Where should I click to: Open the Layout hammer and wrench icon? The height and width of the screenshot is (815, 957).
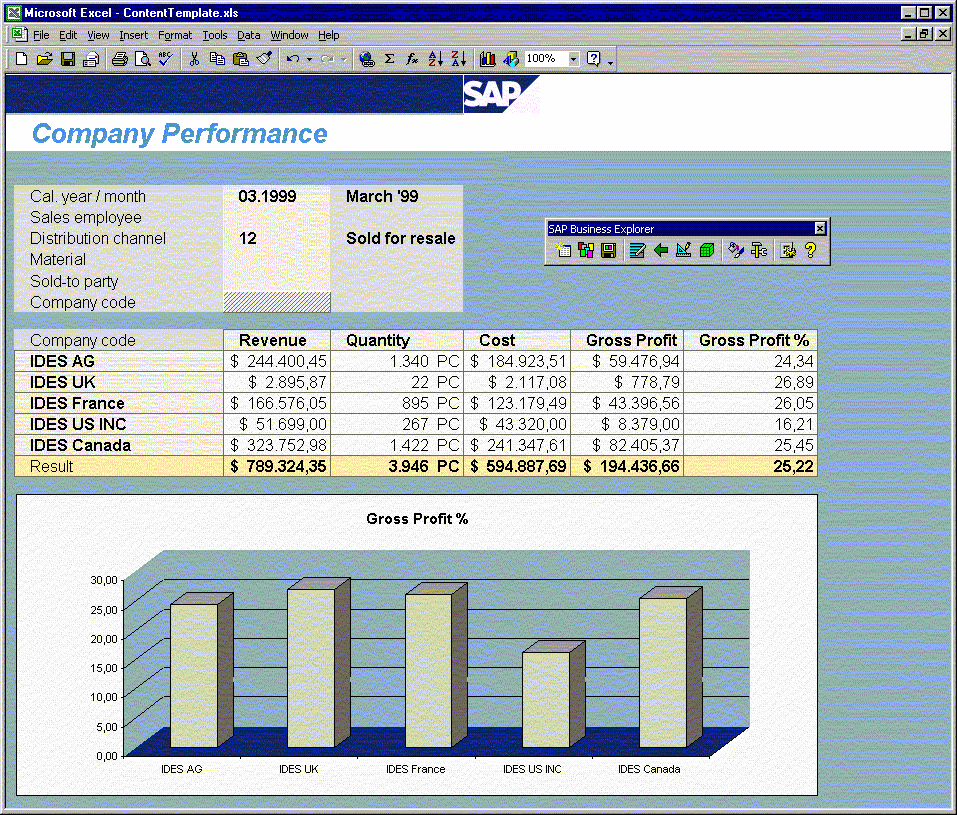click(x=759, y=250)
